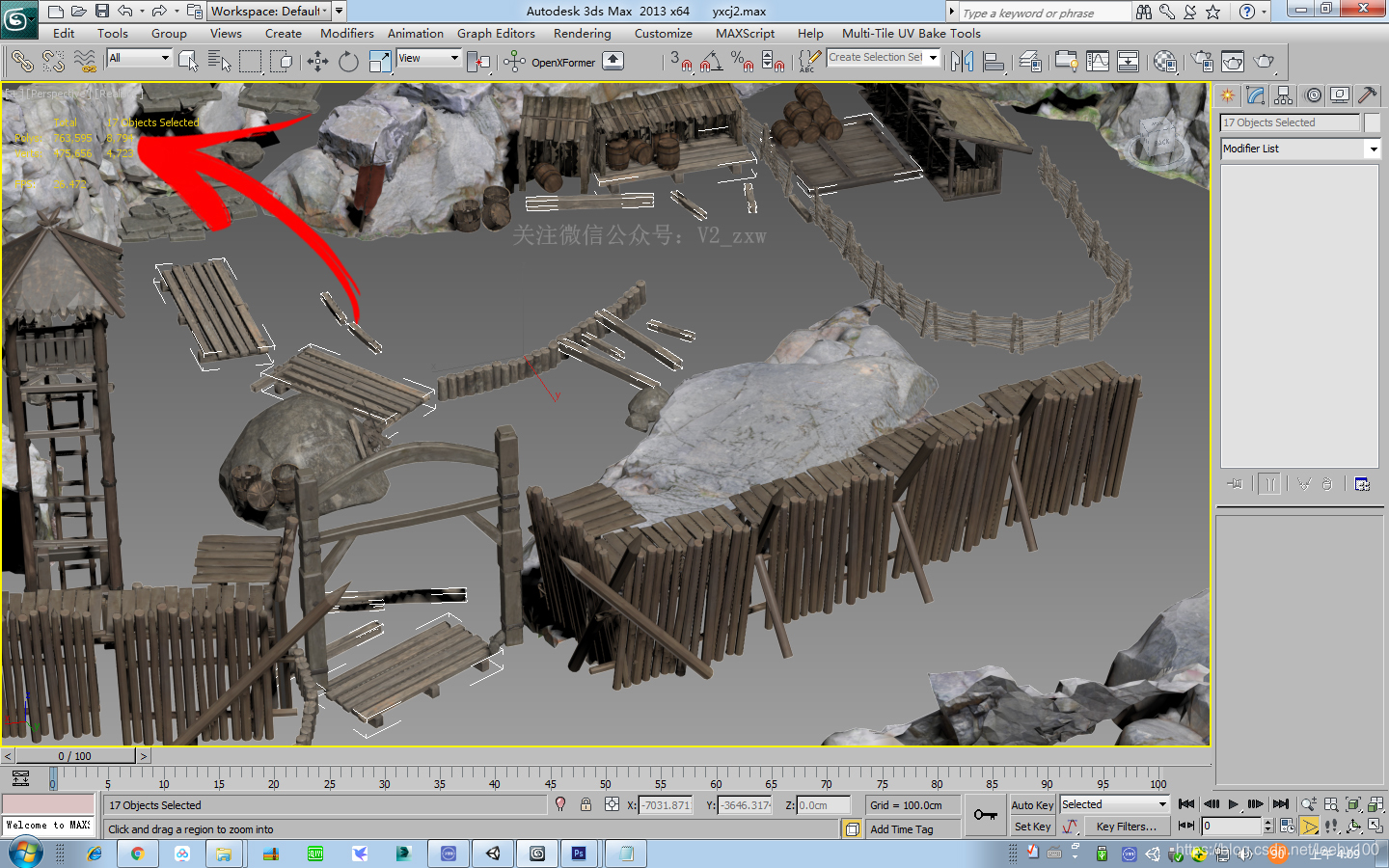Click the X coordinate input field
This screenshot has height=868, width=1389.
tap(666, 805)
